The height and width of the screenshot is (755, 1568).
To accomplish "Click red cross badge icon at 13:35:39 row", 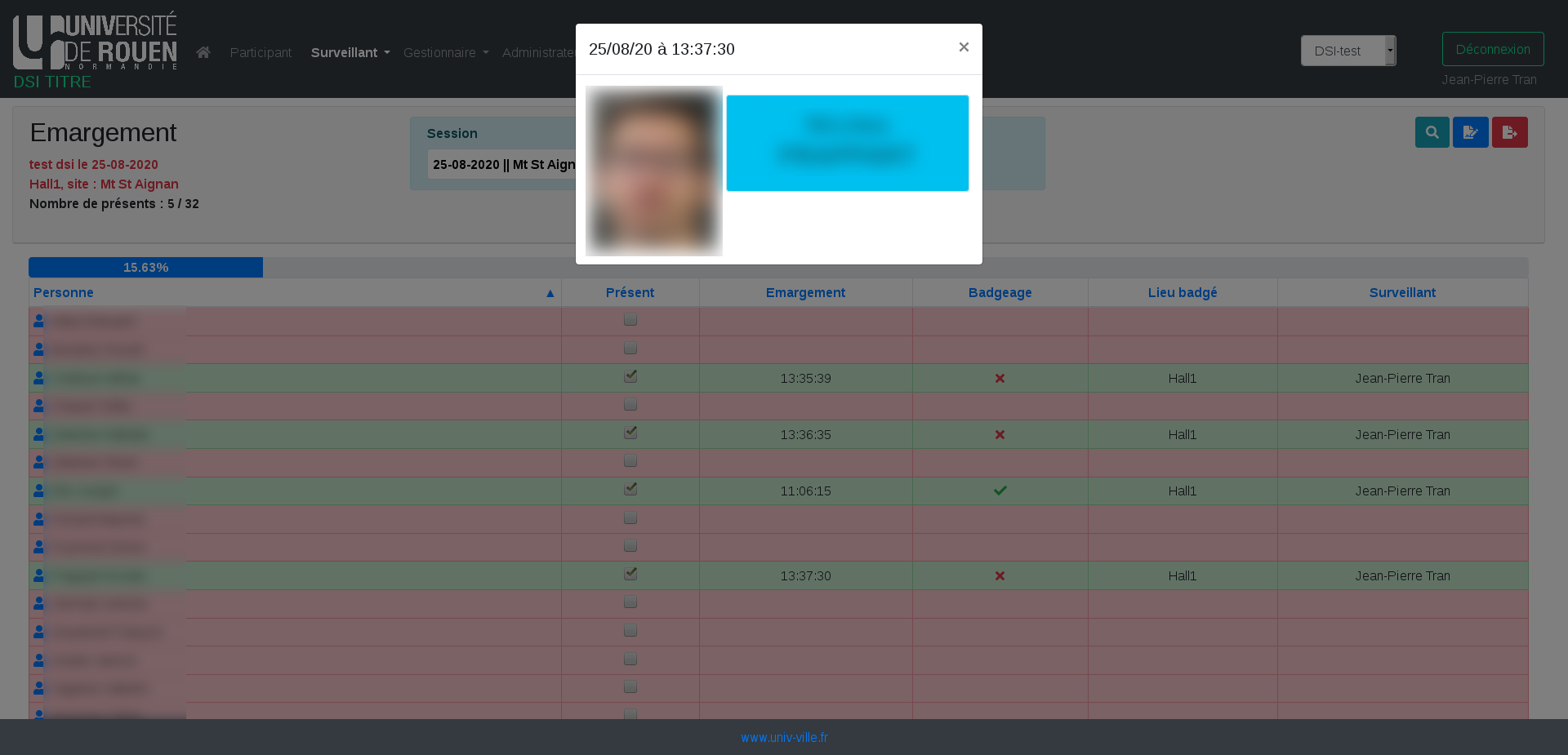I will point(1000,379).
